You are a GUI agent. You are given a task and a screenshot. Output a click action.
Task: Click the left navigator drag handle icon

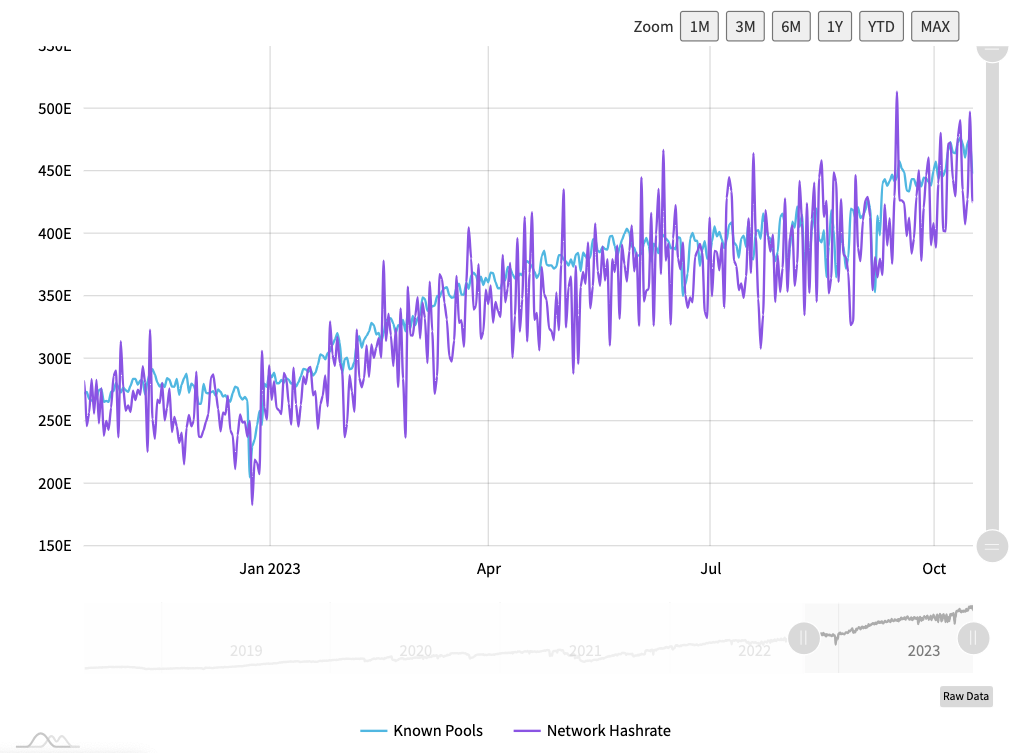pos(804,637)
